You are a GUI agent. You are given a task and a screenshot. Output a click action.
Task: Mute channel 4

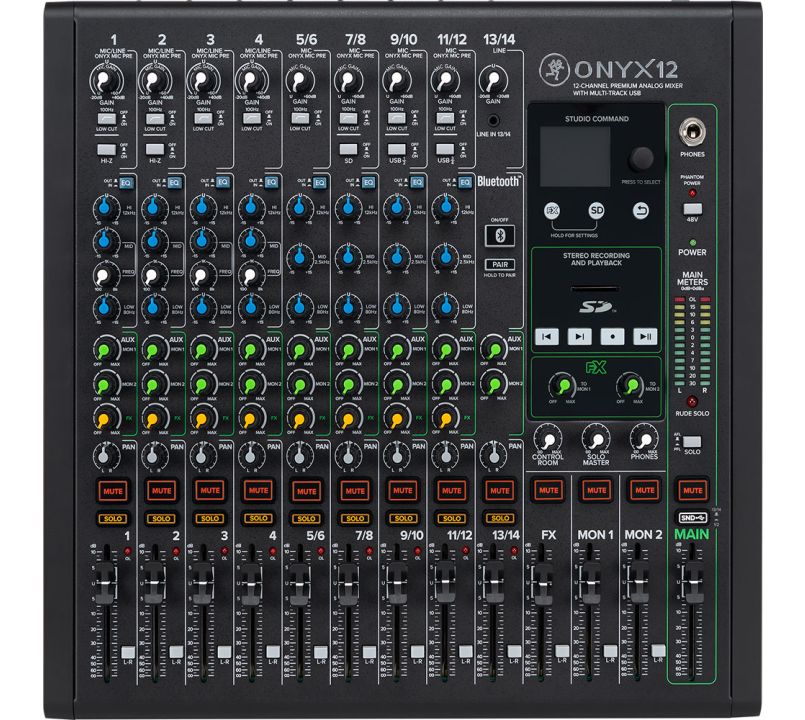(258, 491)
